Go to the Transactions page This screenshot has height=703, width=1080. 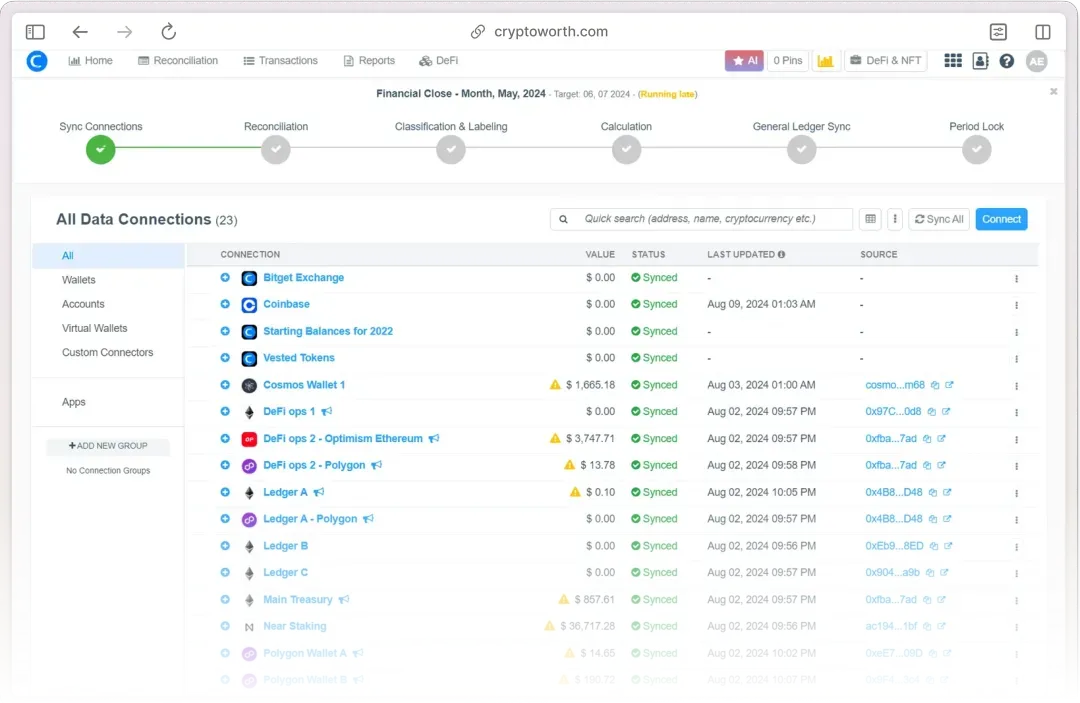(280, 61)
